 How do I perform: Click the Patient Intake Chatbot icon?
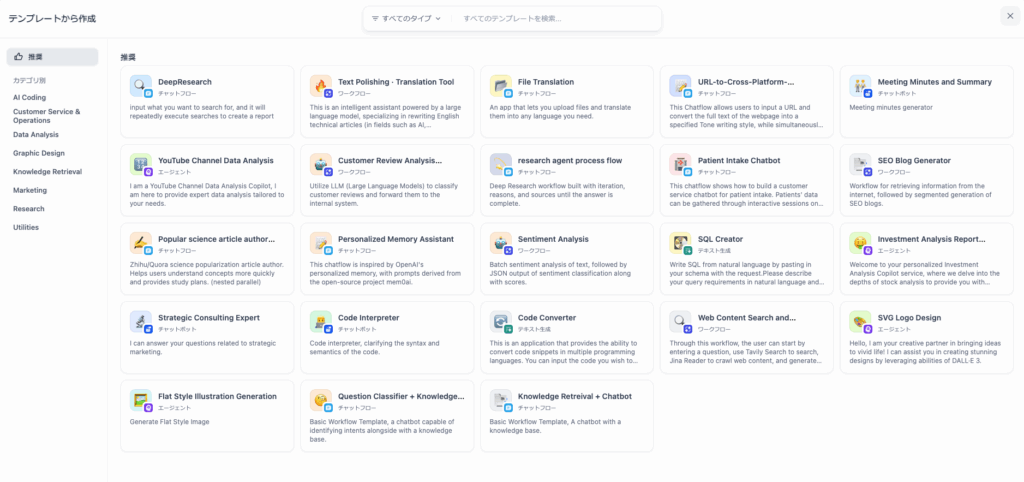click(x=681, y=164)
